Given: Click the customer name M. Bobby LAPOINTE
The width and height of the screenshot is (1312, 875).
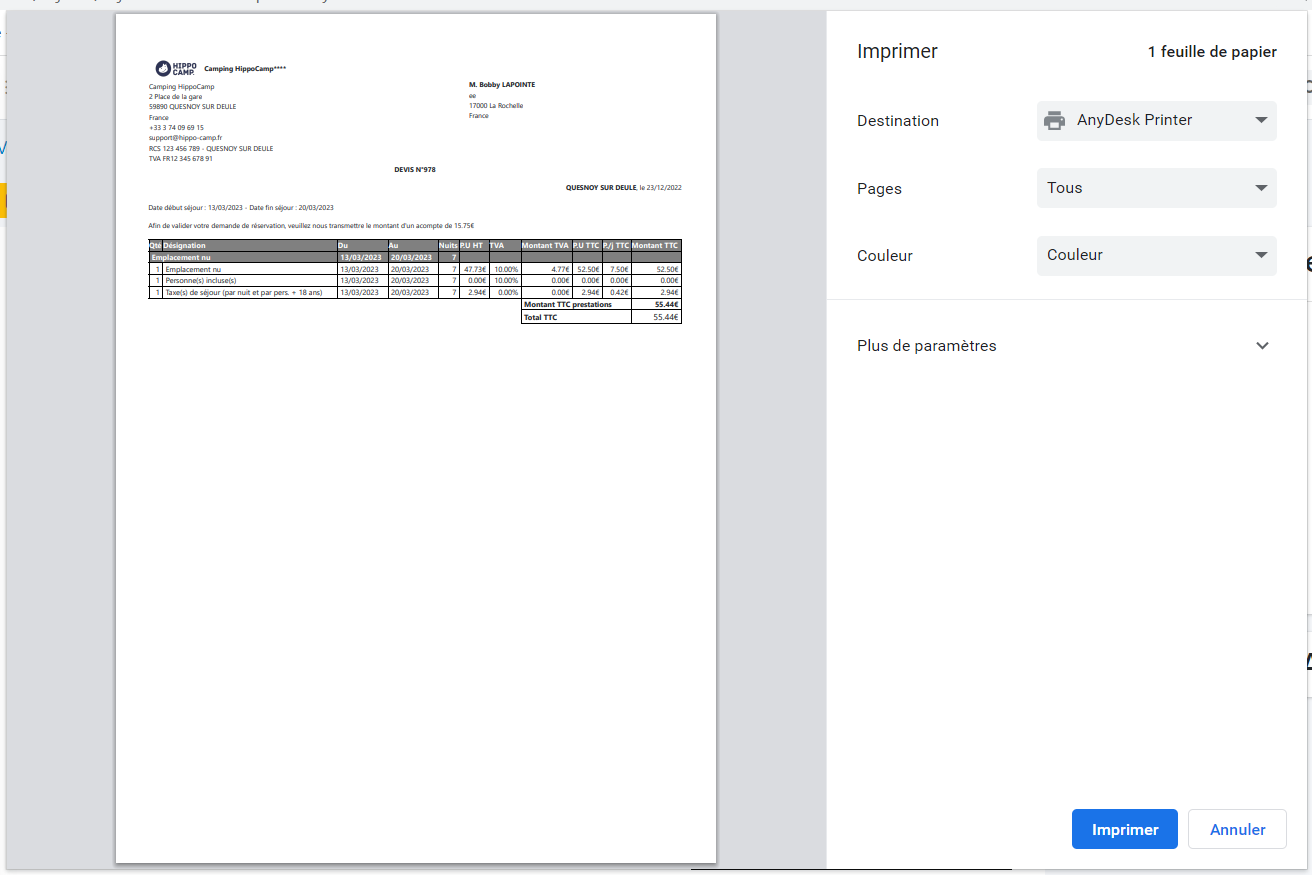Looking at the screenshot, I should (x=502, y=85).
